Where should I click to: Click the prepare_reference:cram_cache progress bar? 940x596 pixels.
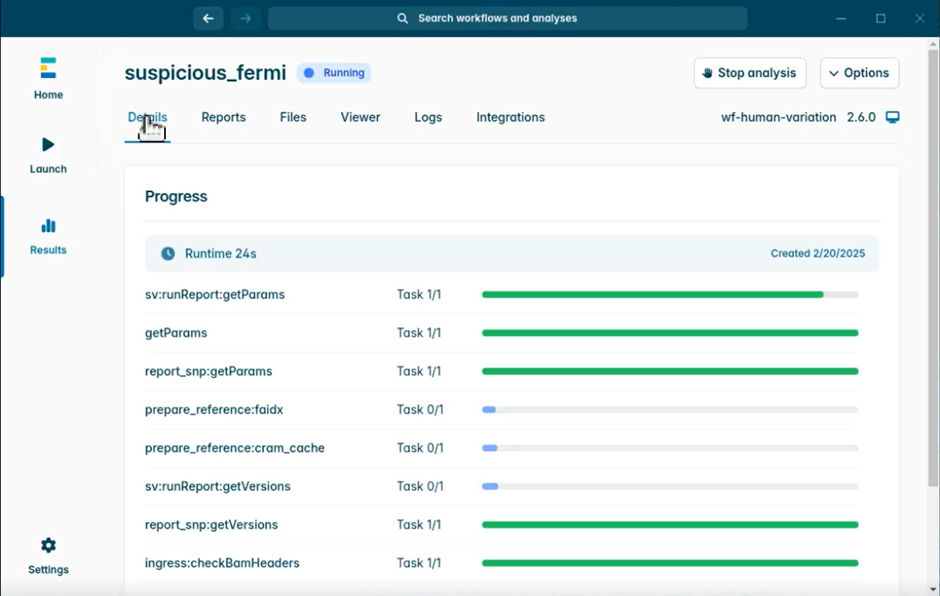[670, 448]
